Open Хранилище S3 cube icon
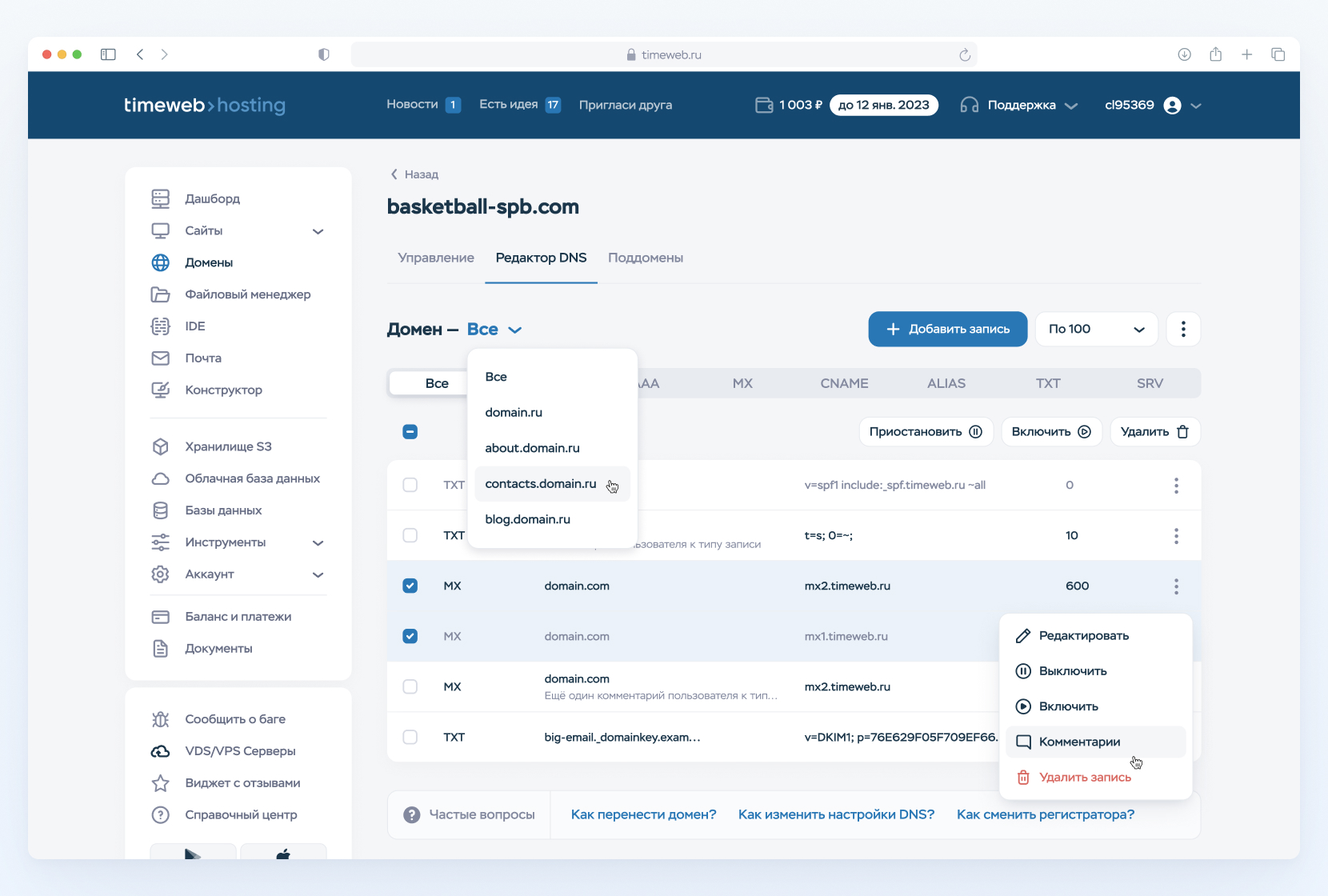The height and width of the screenshot is (896, 1328). [161, 446]
